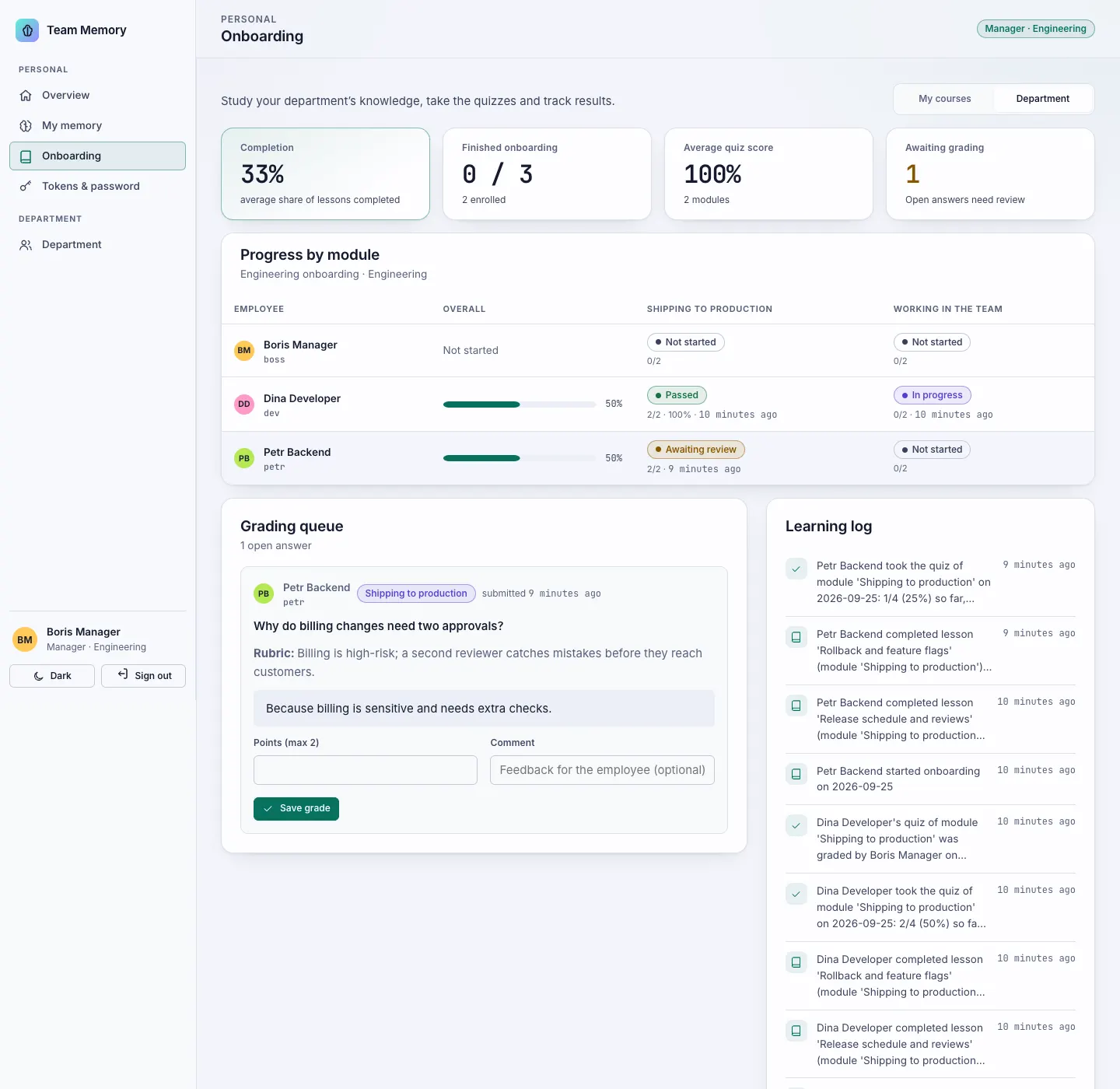Click the 'Why do billing changes need two approvals?' question
Screen dimensions: 1120x1089
379,626
